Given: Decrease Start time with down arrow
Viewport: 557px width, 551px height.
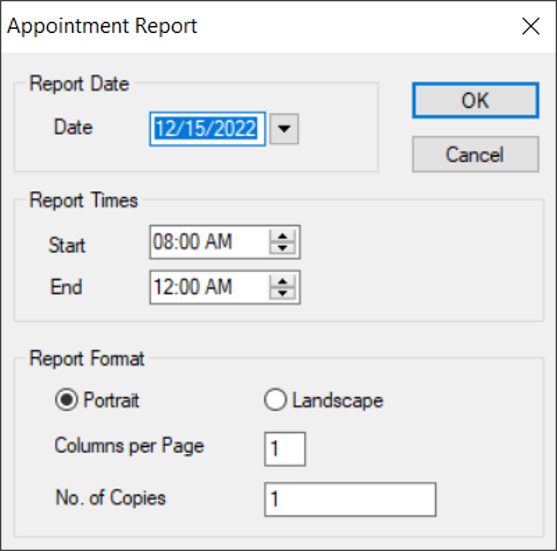Looking at the screenshot, I should [282, 248].
